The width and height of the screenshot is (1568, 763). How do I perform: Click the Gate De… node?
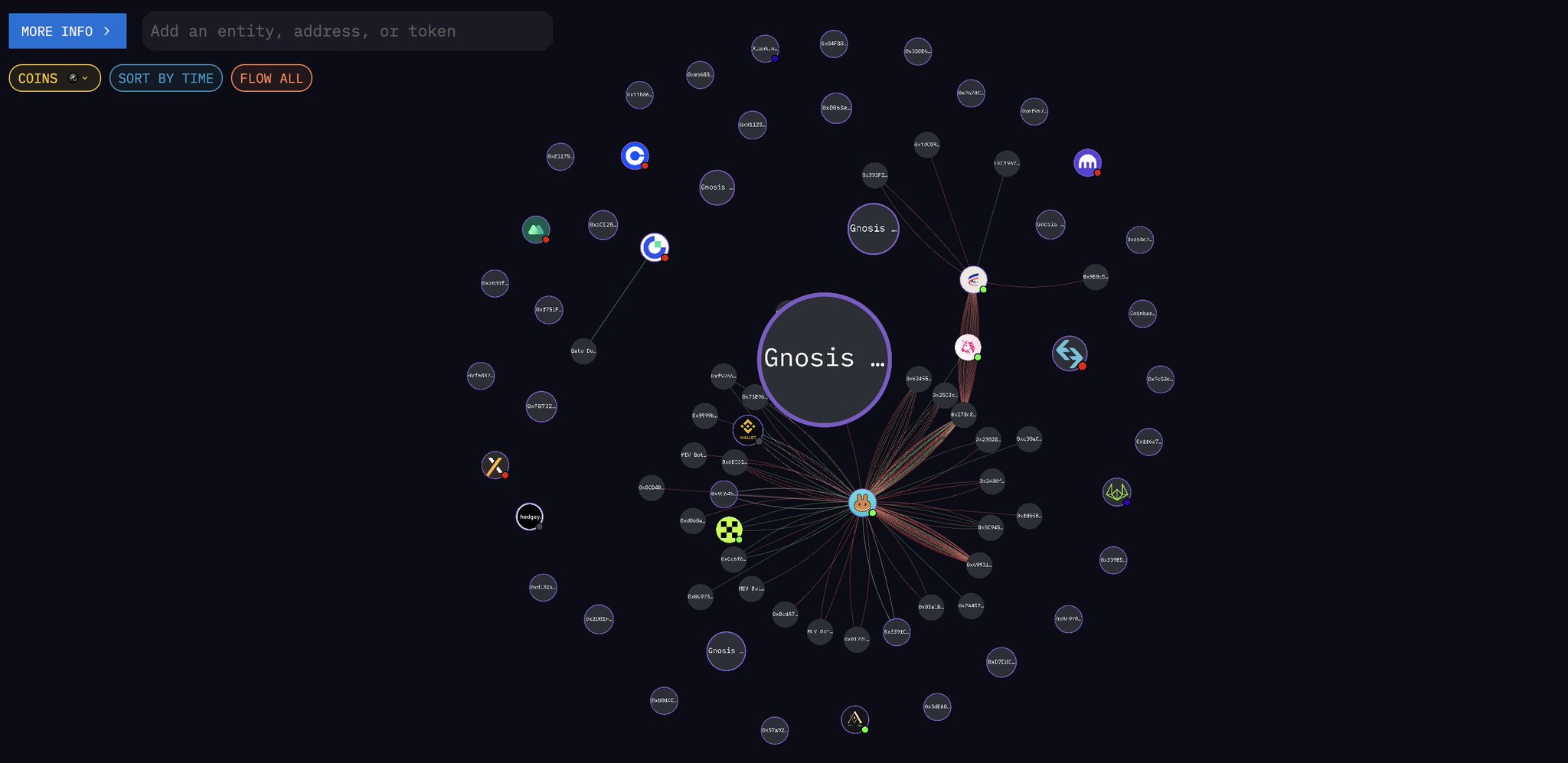click(x=583, y=351)
